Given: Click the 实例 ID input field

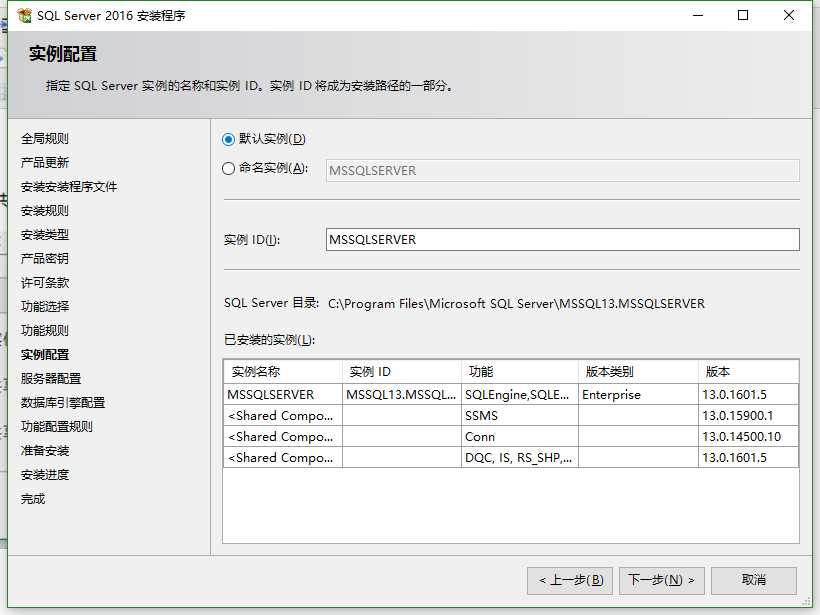Looking at the screenshot, I should (x=563, y=240).
